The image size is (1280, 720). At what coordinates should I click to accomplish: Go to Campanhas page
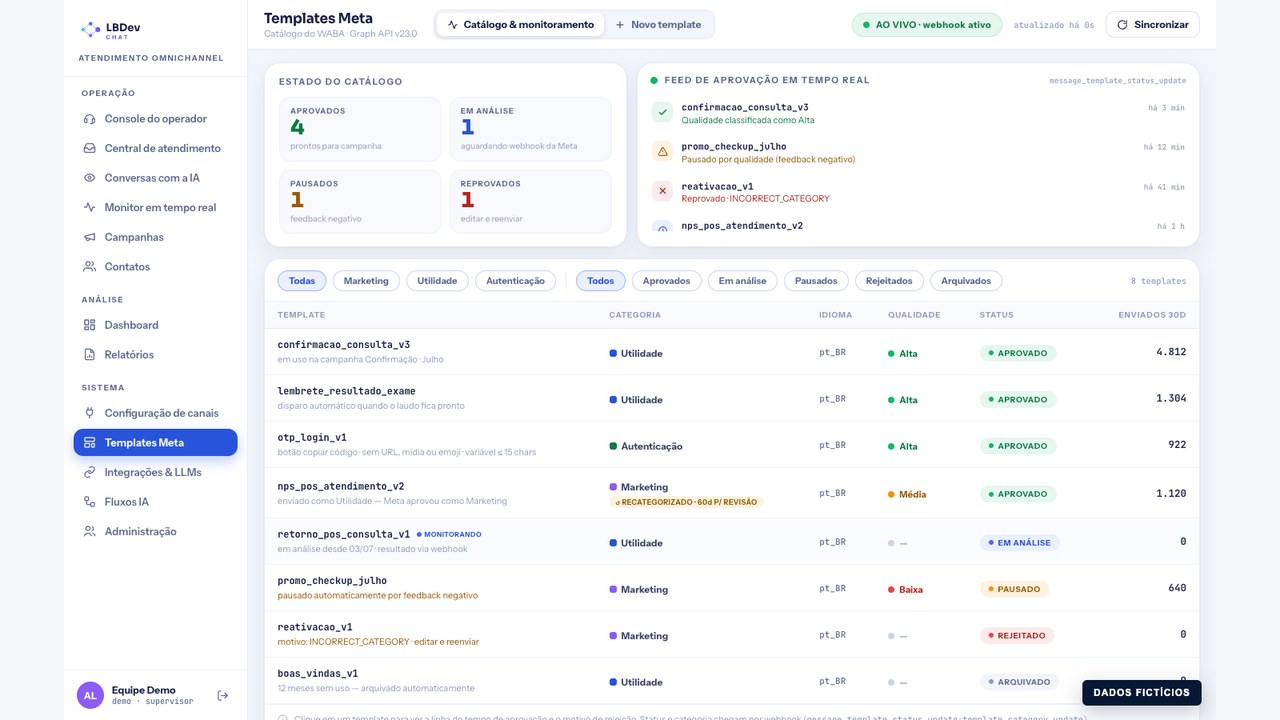(155, 237)
